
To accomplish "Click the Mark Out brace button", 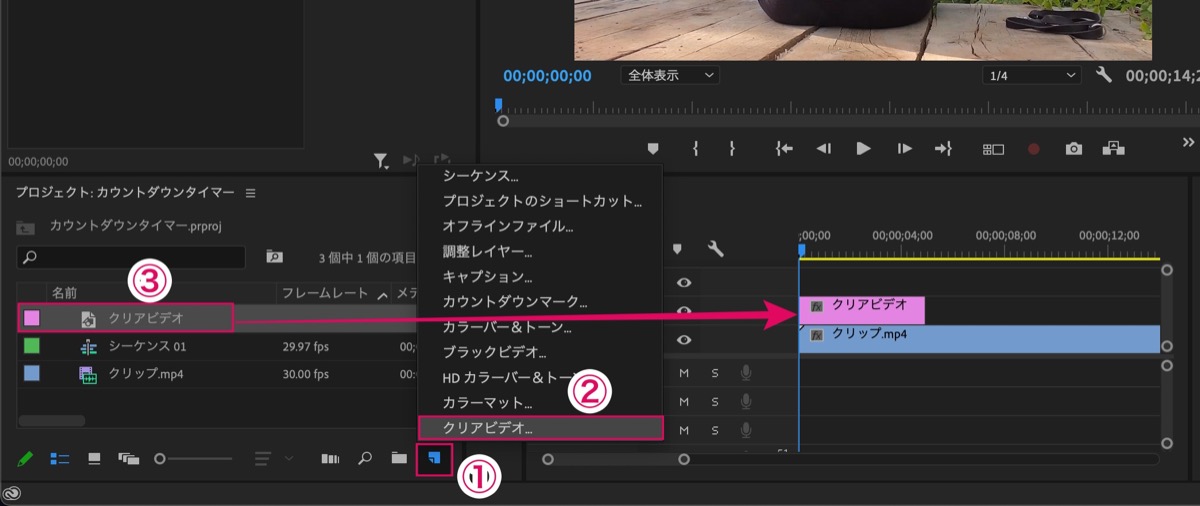I will tap(732, 148).
